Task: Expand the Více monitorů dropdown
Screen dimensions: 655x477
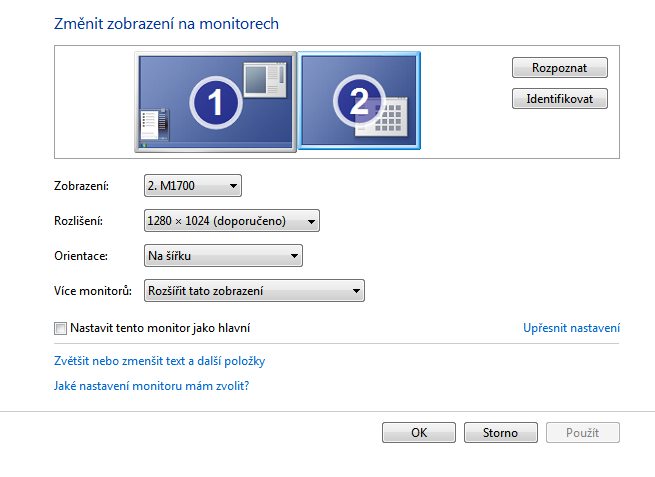Action: click(254, 291)
